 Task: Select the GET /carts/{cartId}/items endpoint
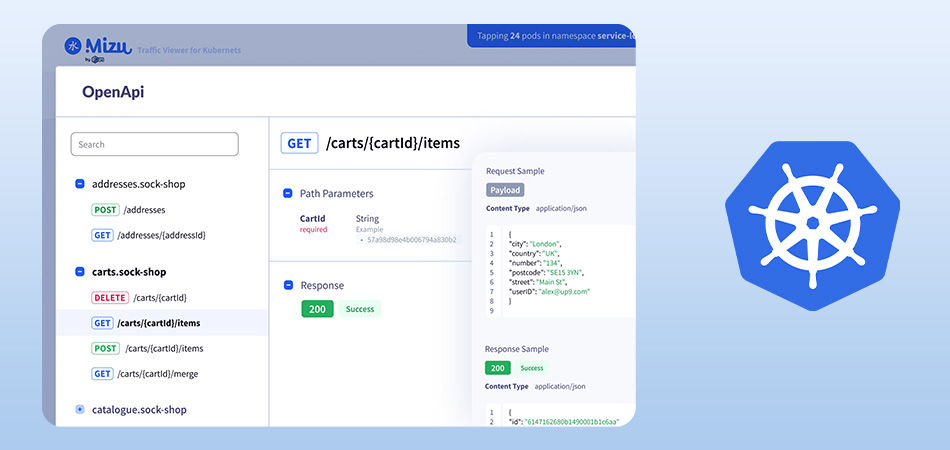pyautogui.click(x=162, y=323)
